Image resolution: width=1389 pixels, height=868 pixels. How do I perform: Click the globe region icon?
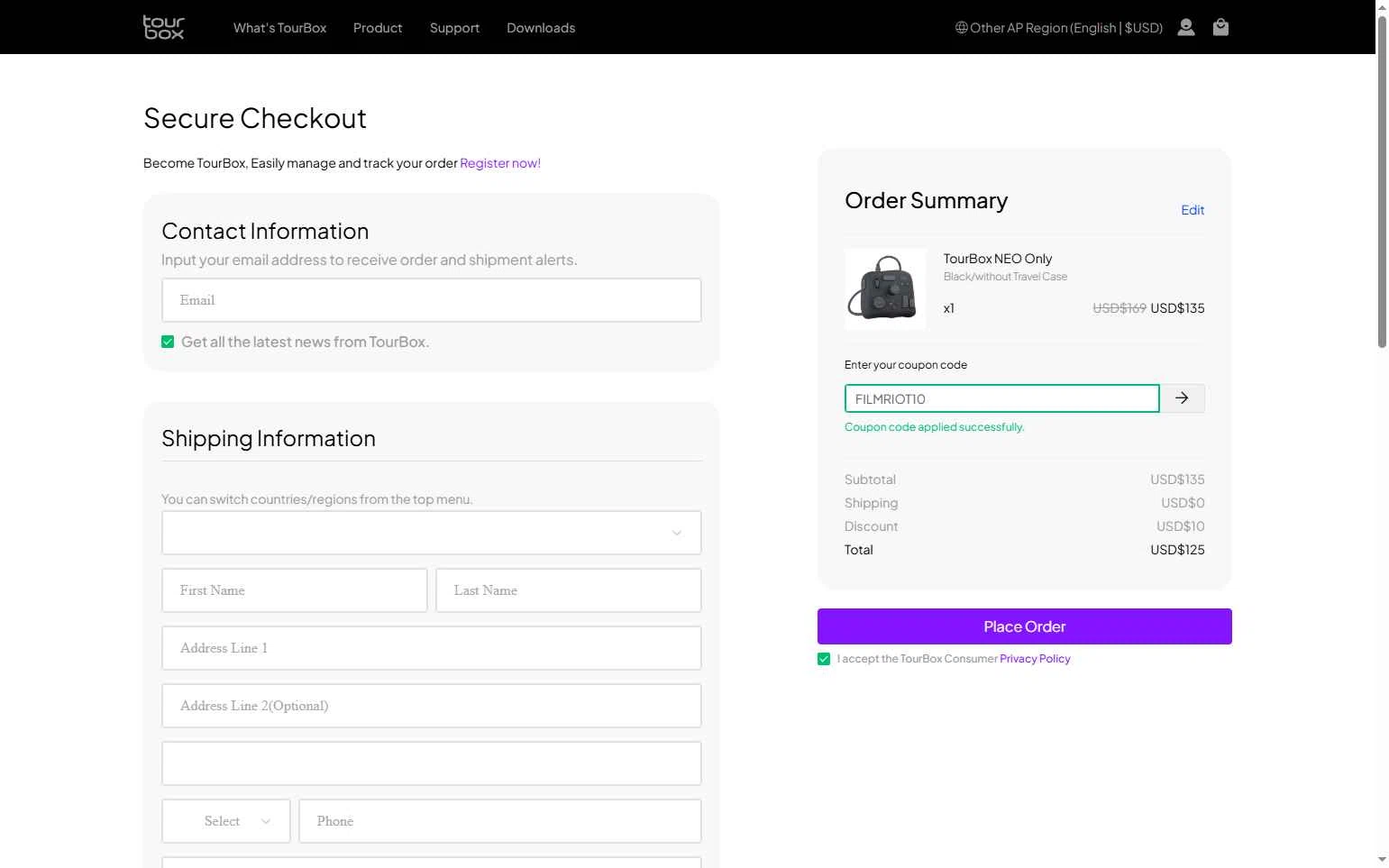pyautogui.click(x=962, y=28)
